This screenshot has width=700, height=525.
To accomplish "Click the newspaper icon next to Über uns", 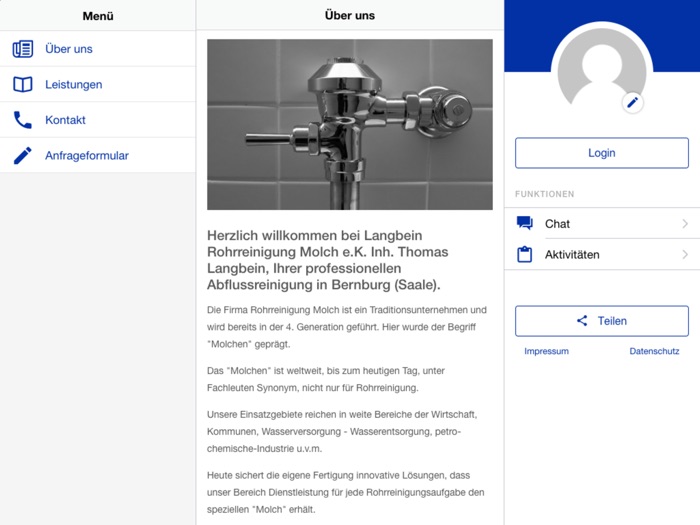I will tap(22, 49).
